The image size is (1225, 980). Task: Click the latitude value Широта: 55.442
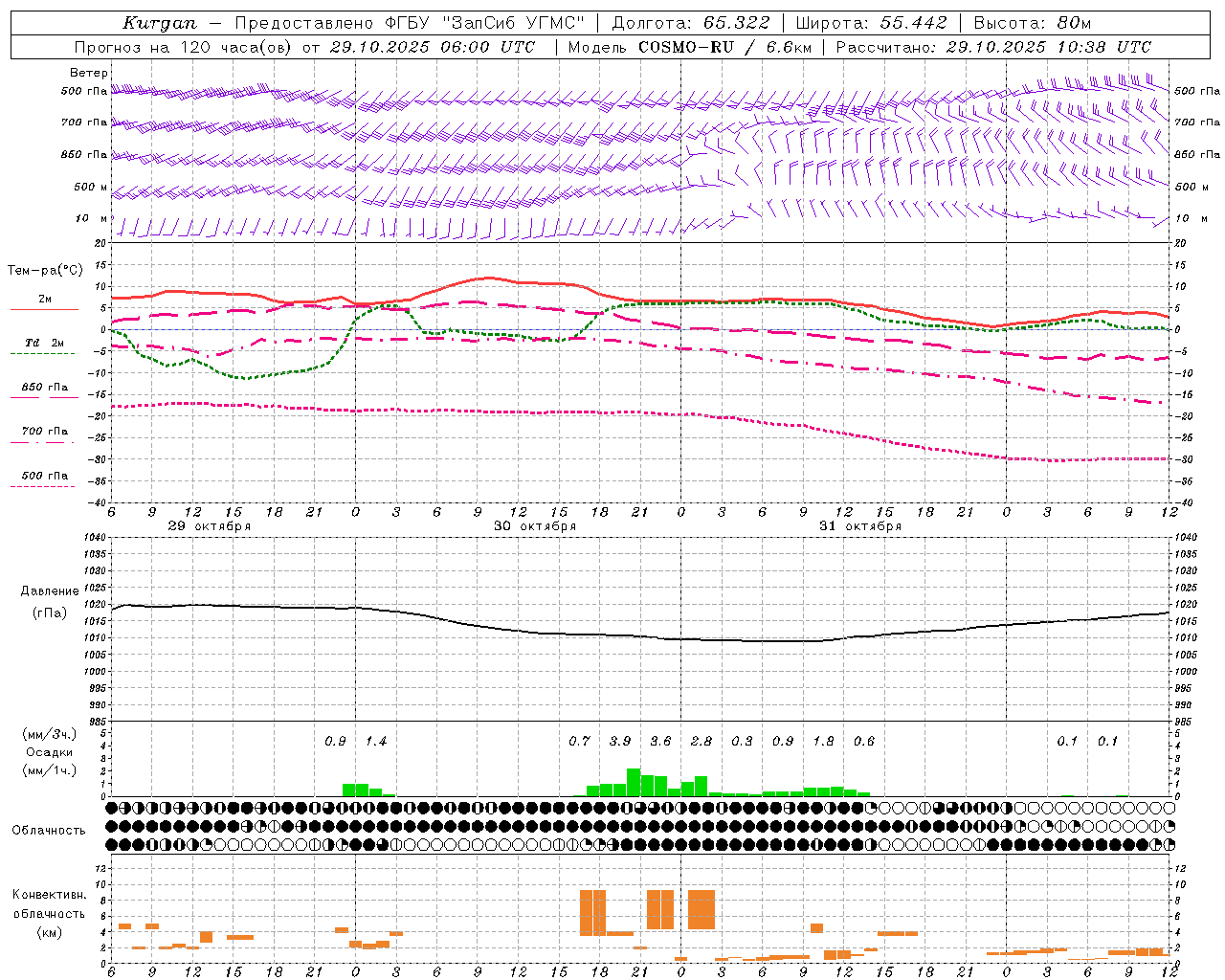tap(872, 23)
